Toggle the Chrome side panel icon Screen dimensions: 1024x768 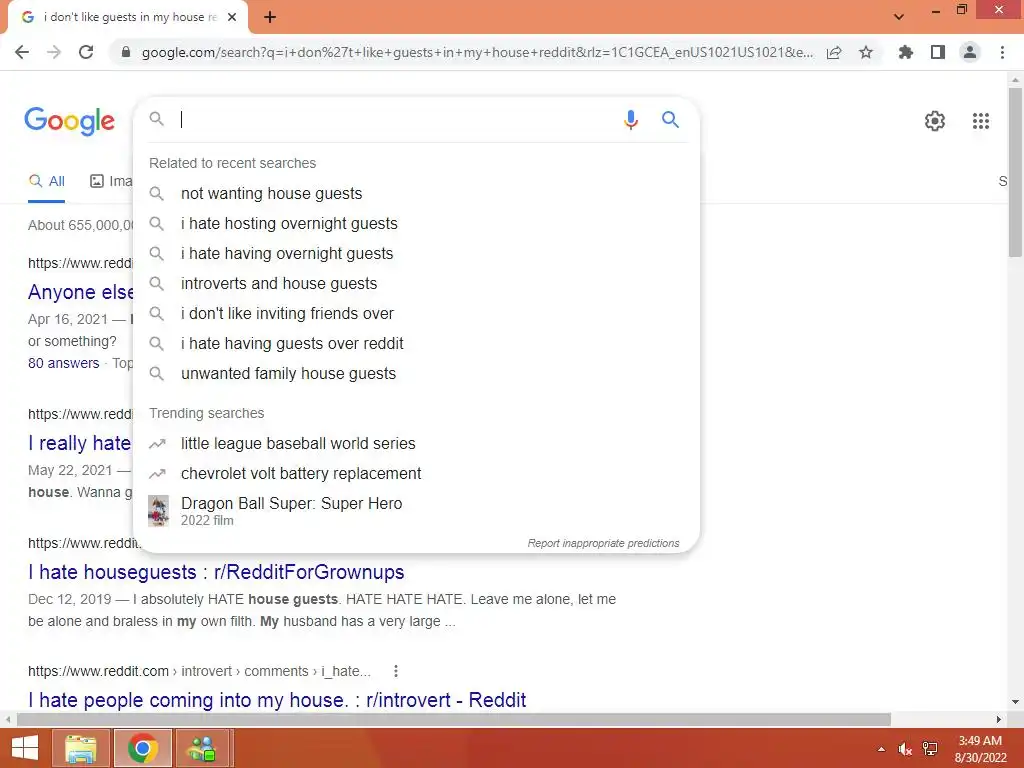(x=938, y=52)
